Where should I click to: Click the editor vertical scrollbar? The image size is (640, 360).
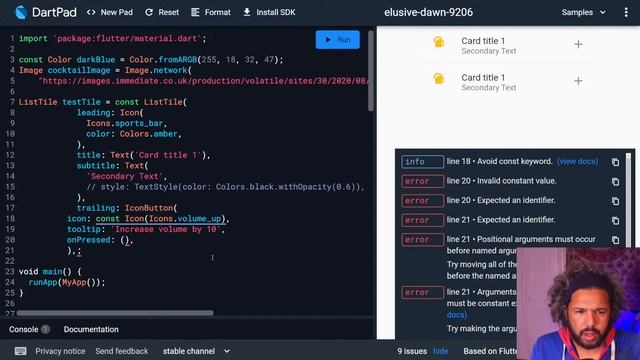pyautogui.click(x=371, y=71)
